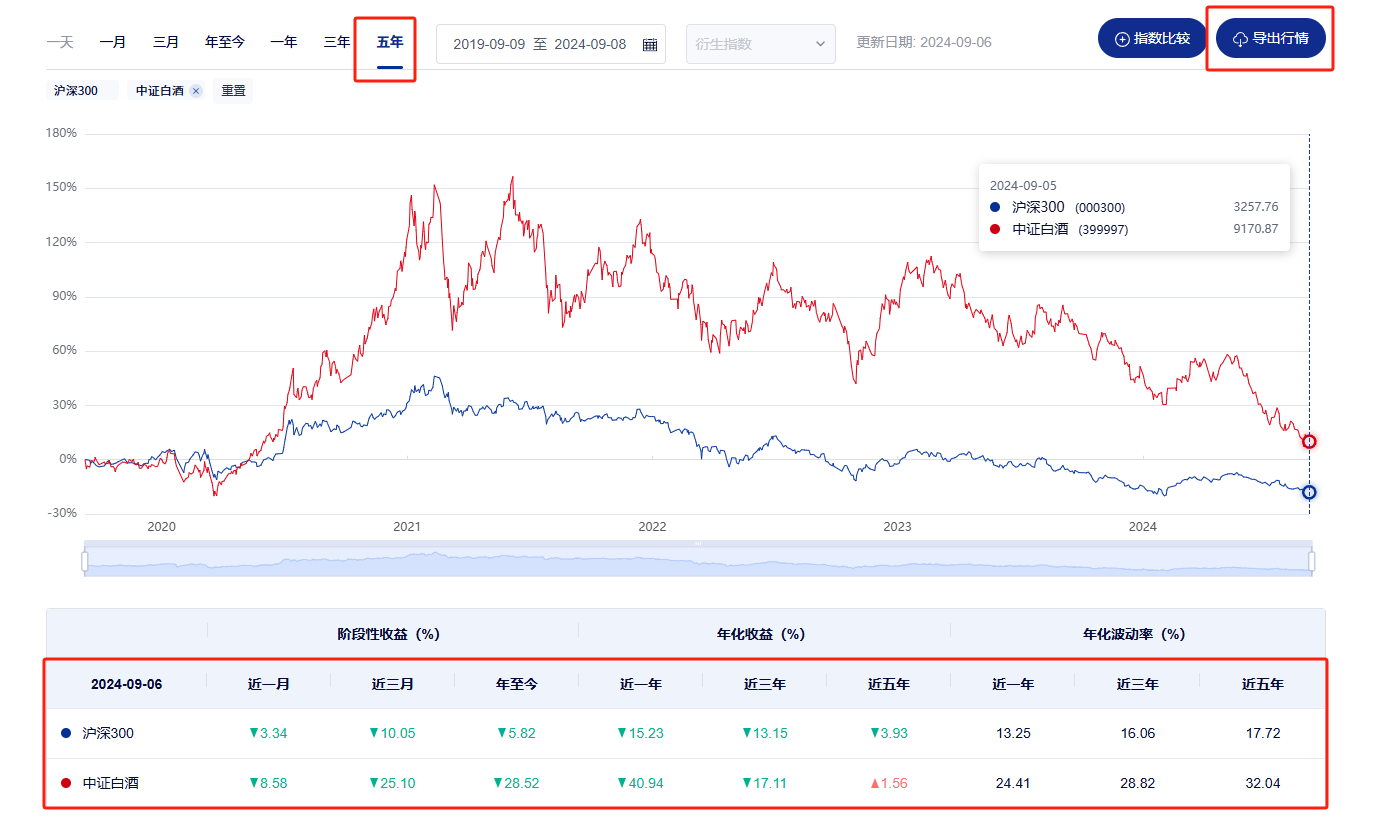Choose the 一年 time range tab

pyautogui.click(x=284, y=42)
